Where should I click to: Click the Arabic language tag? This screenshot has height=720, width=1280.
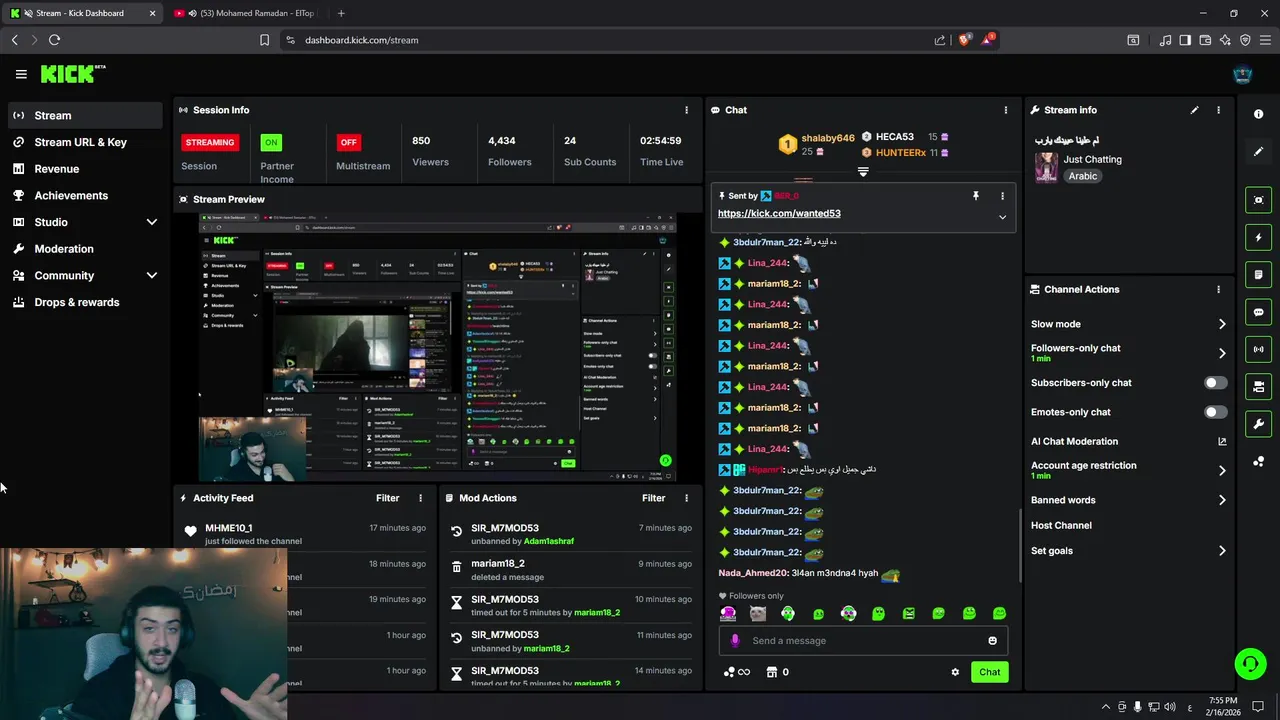pos(1083,176)
